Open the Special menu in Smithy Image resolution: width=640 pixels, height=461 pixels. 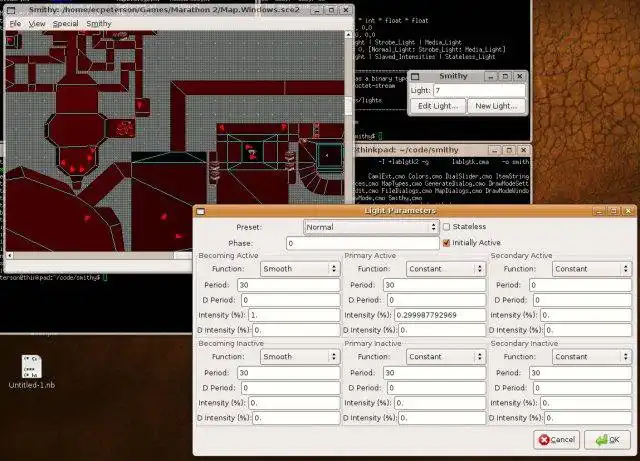coord(65,24)
